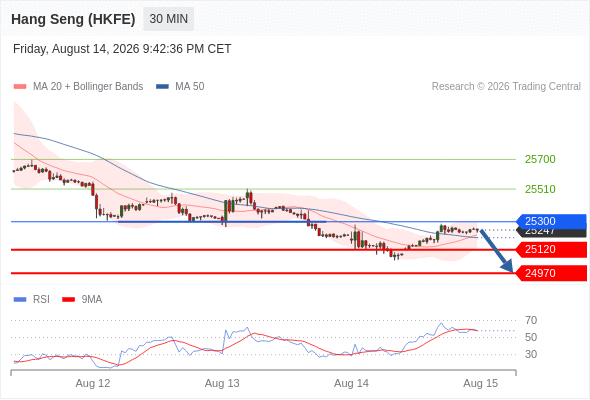Click the Aug 15 date axis label

click(x=481, y=383)
